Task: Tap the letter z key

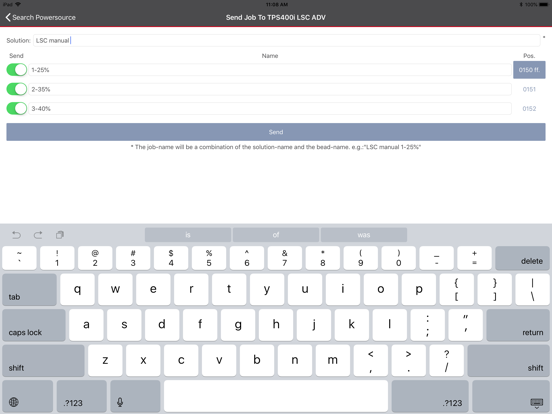Action: 105,361
